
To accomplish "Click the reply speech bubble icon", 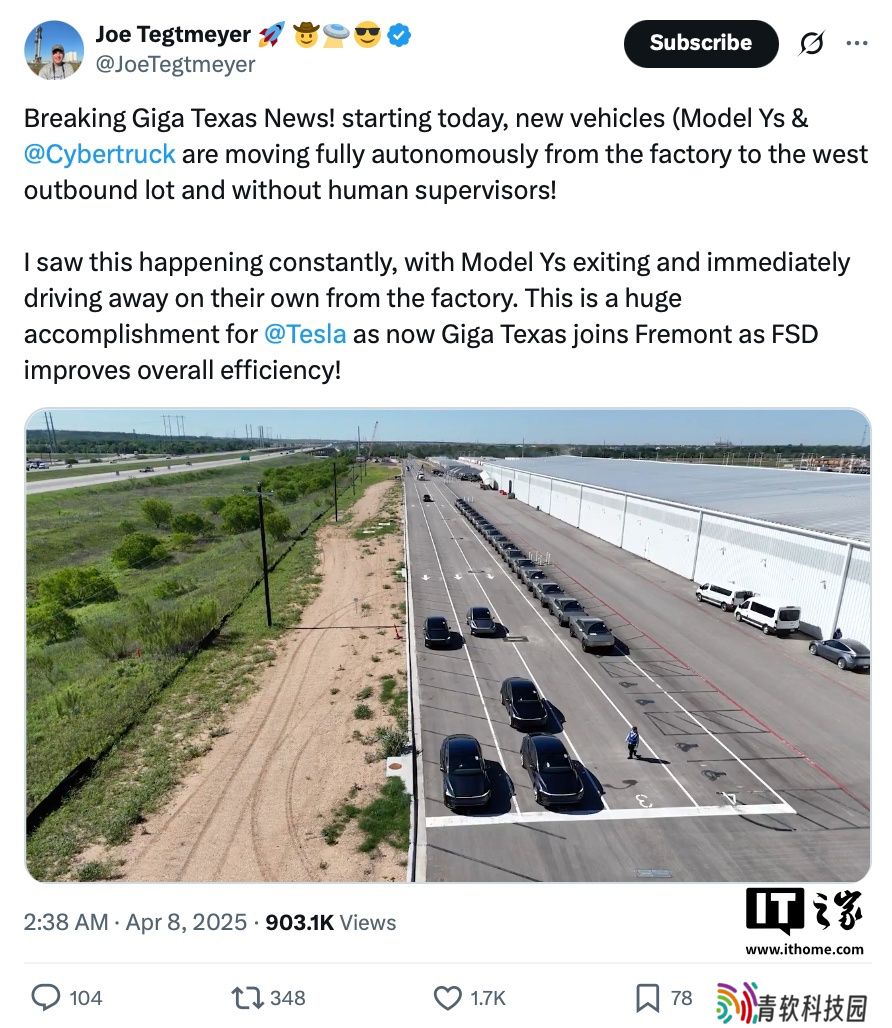I will point(46,998).
